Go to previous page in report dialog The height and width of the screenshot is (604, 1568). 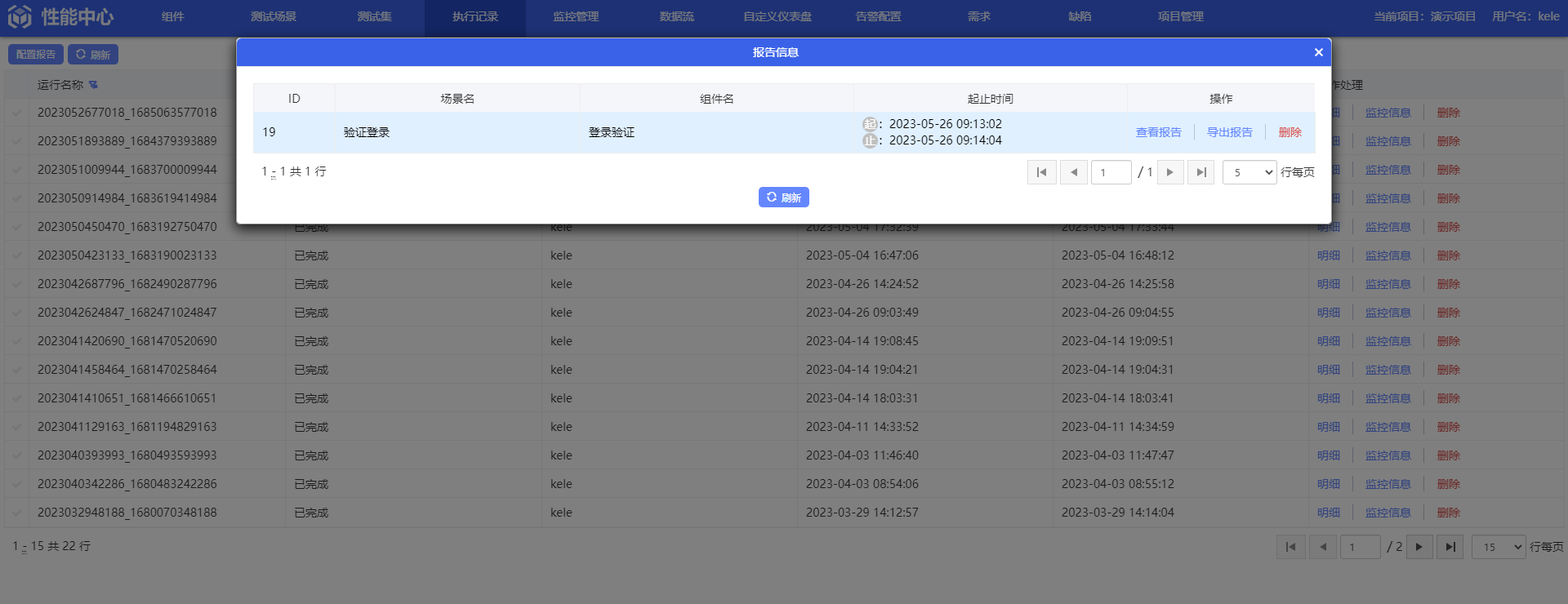pyautogui.click(x=1074, y=172)
